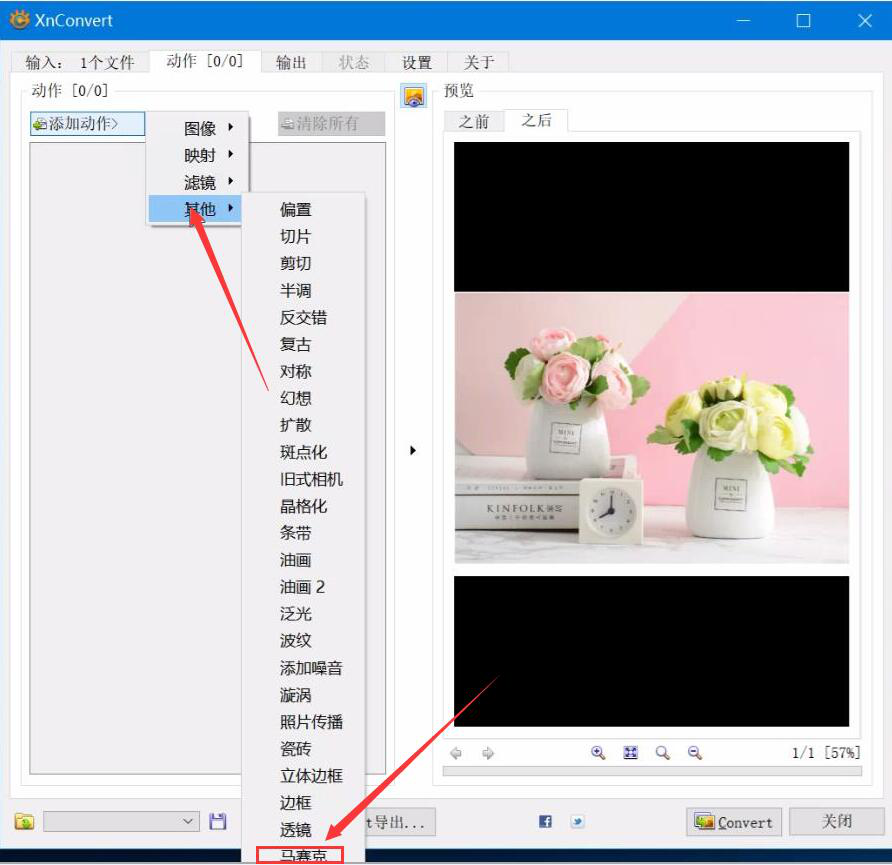Click the 导出... button
The height and width of the screenshot is (865, 892).
coord(400,822)
